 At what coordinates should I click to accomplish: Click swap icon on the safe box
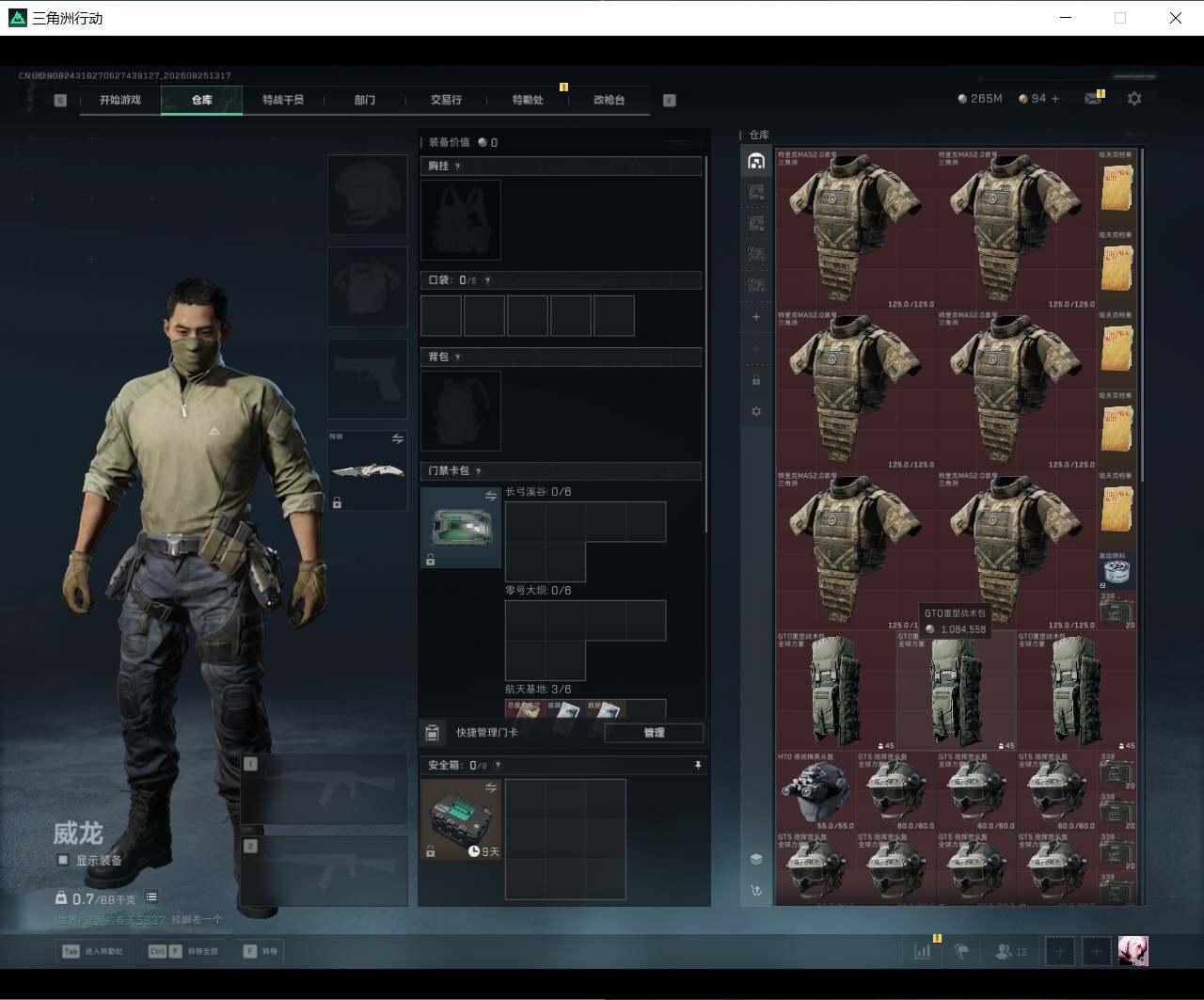pyautogui.click(x=490, y=786)
